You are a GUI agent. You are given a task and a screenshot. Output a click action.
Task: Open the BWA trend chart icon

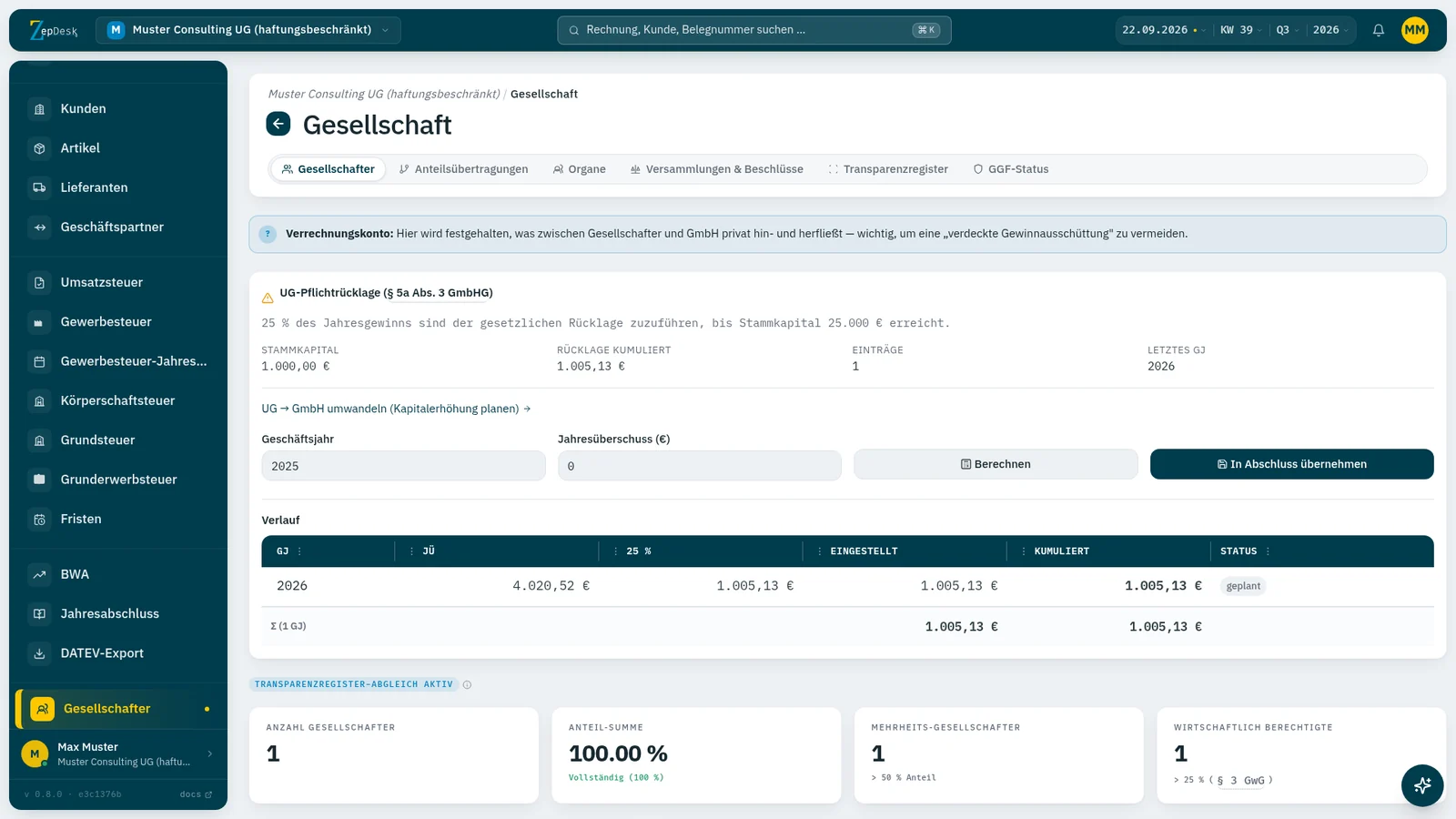(x=39, y=575)
